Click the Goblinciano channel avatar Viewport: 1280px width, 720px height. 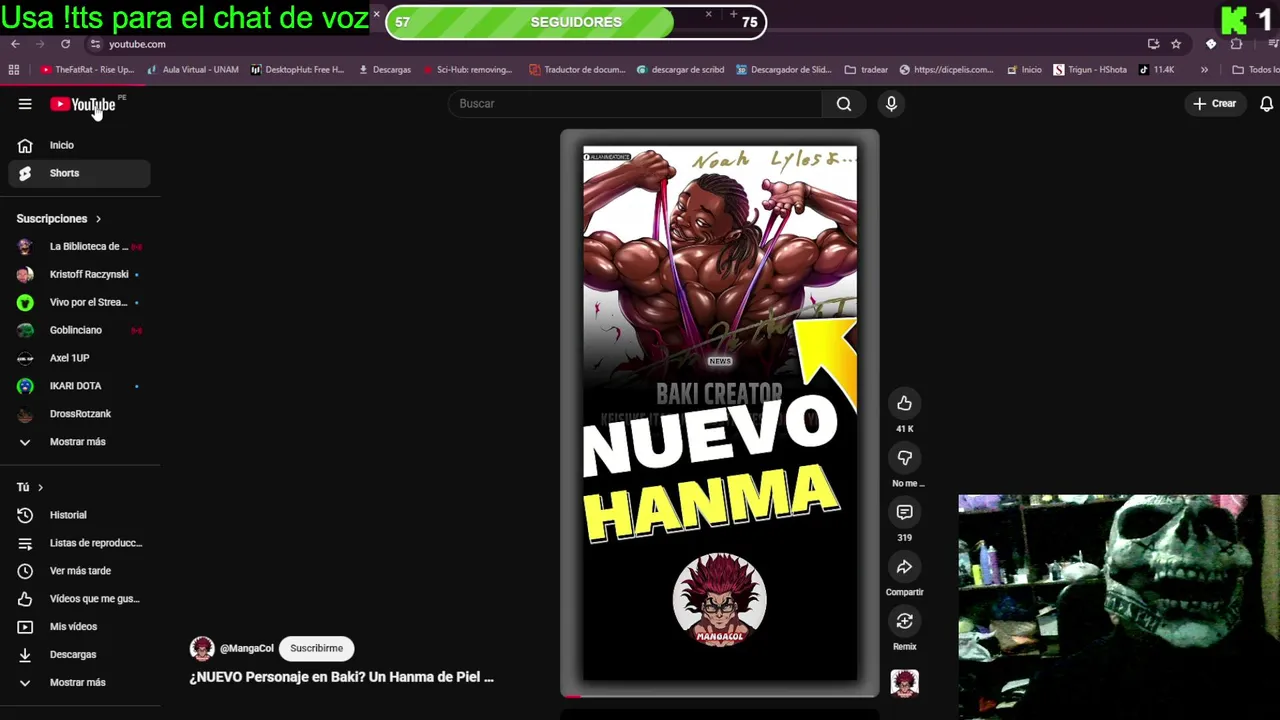coord(25,330)
